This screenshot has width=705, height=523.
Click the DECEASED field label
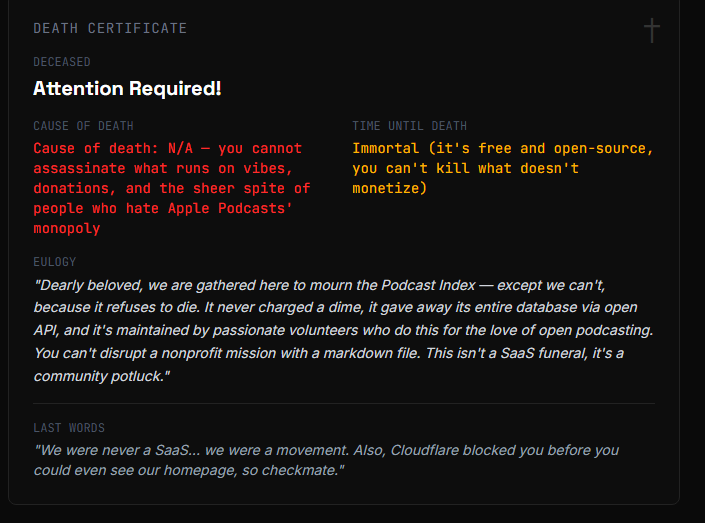click(62, 62)
